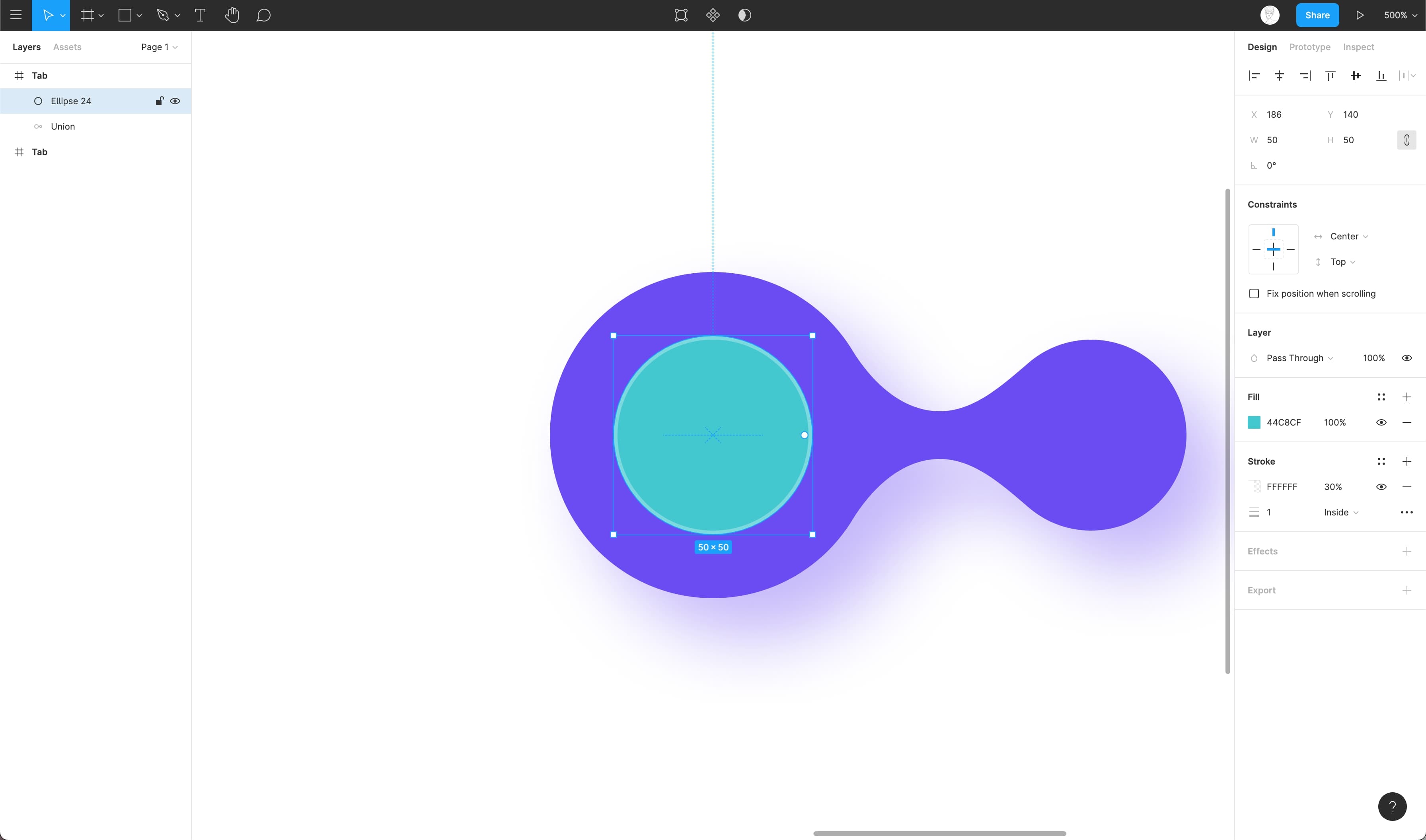Open the Inside stroke alignment dropdown
The width and height of the screenshot is (1426, 840).
click(1340, 512)
